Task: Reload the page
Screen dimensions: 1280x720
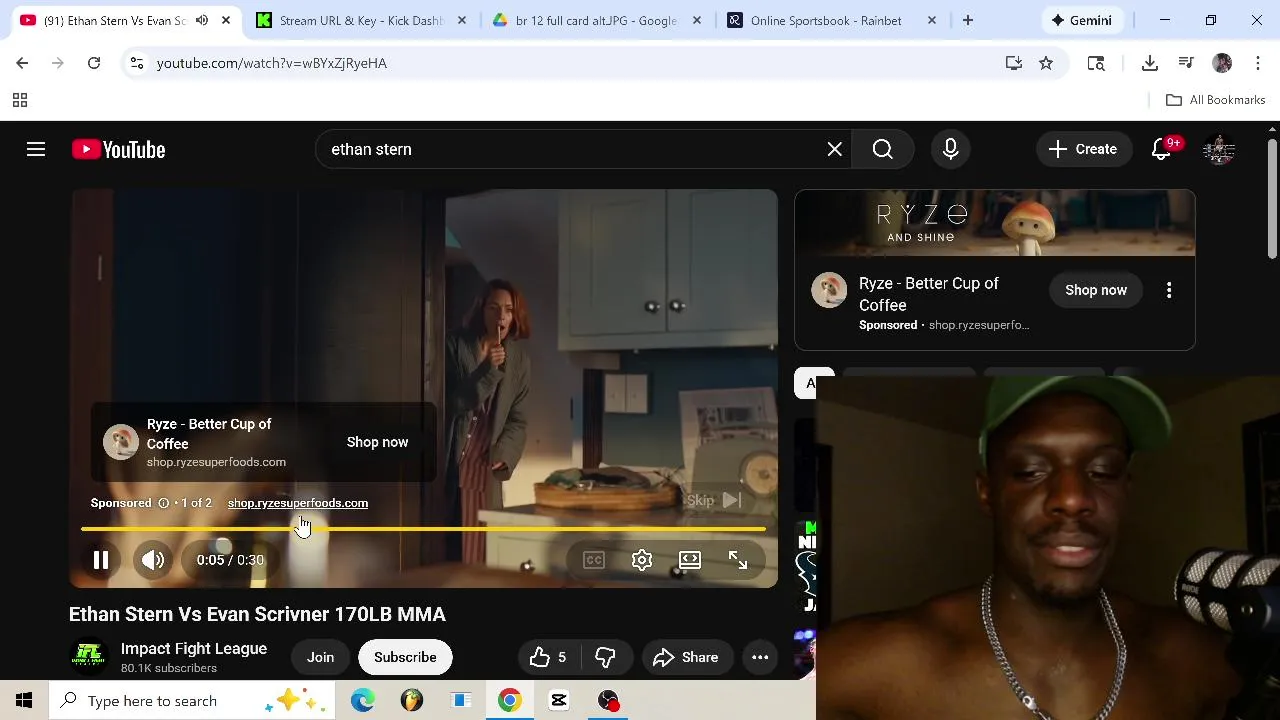Action: [x=94, y=63]
